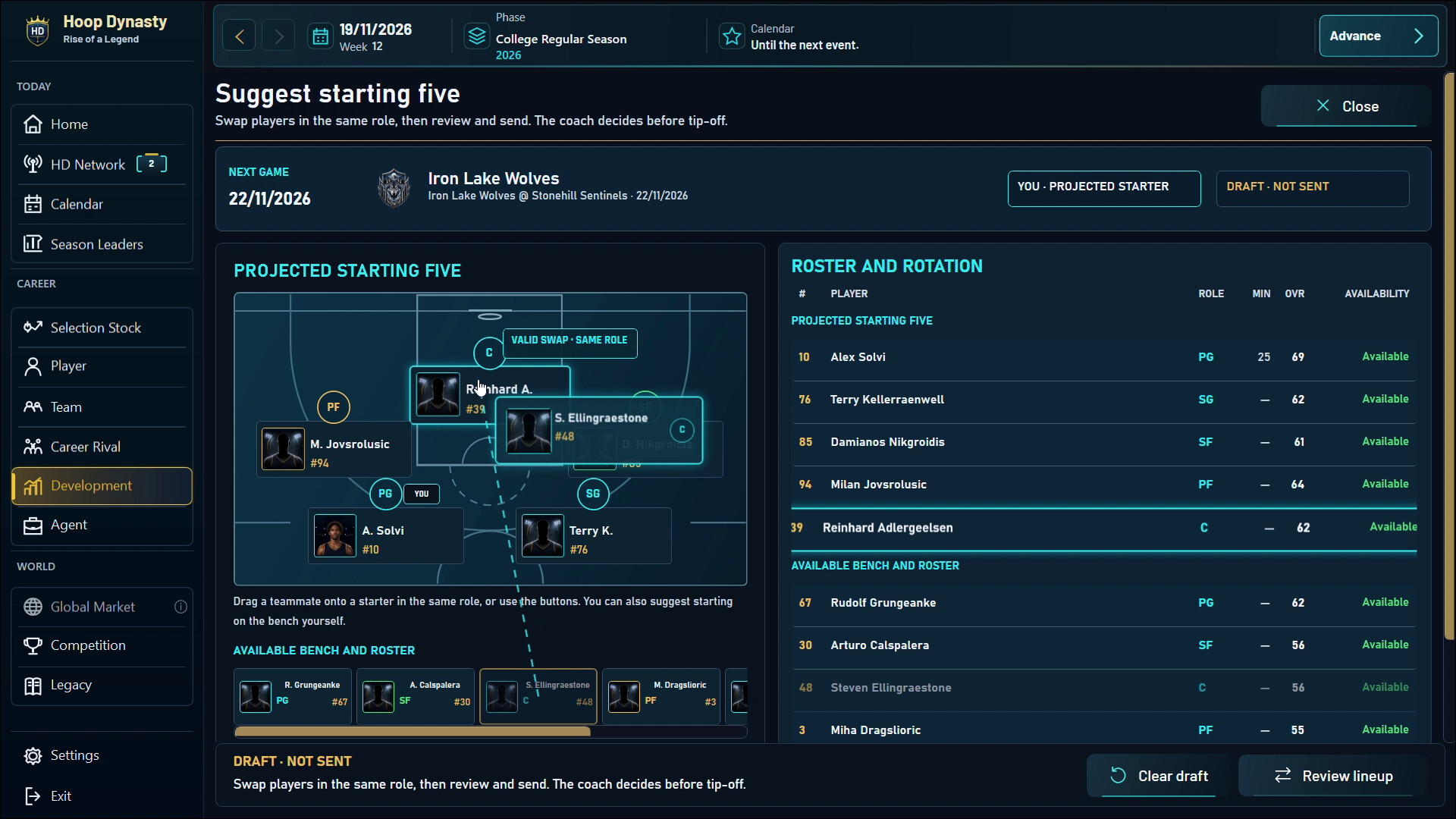Select Rudolf Grungeanke roster row
Viewport: 1456px width, 819px height.
[x=1103, y=603]
